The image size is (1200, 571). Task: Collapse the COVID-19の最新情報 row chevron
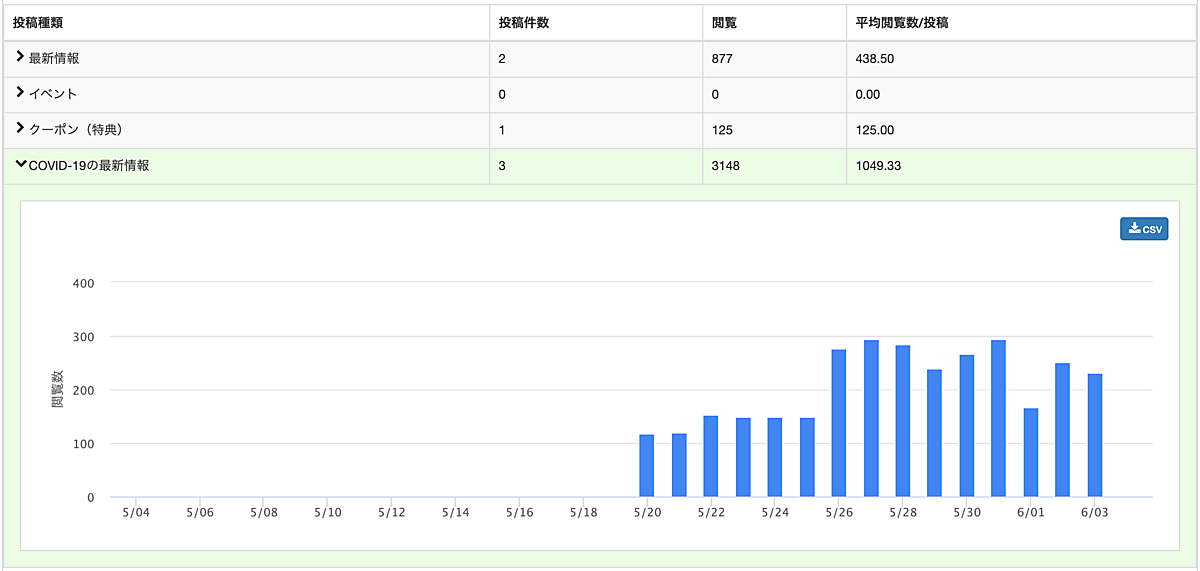coord(20,165)
